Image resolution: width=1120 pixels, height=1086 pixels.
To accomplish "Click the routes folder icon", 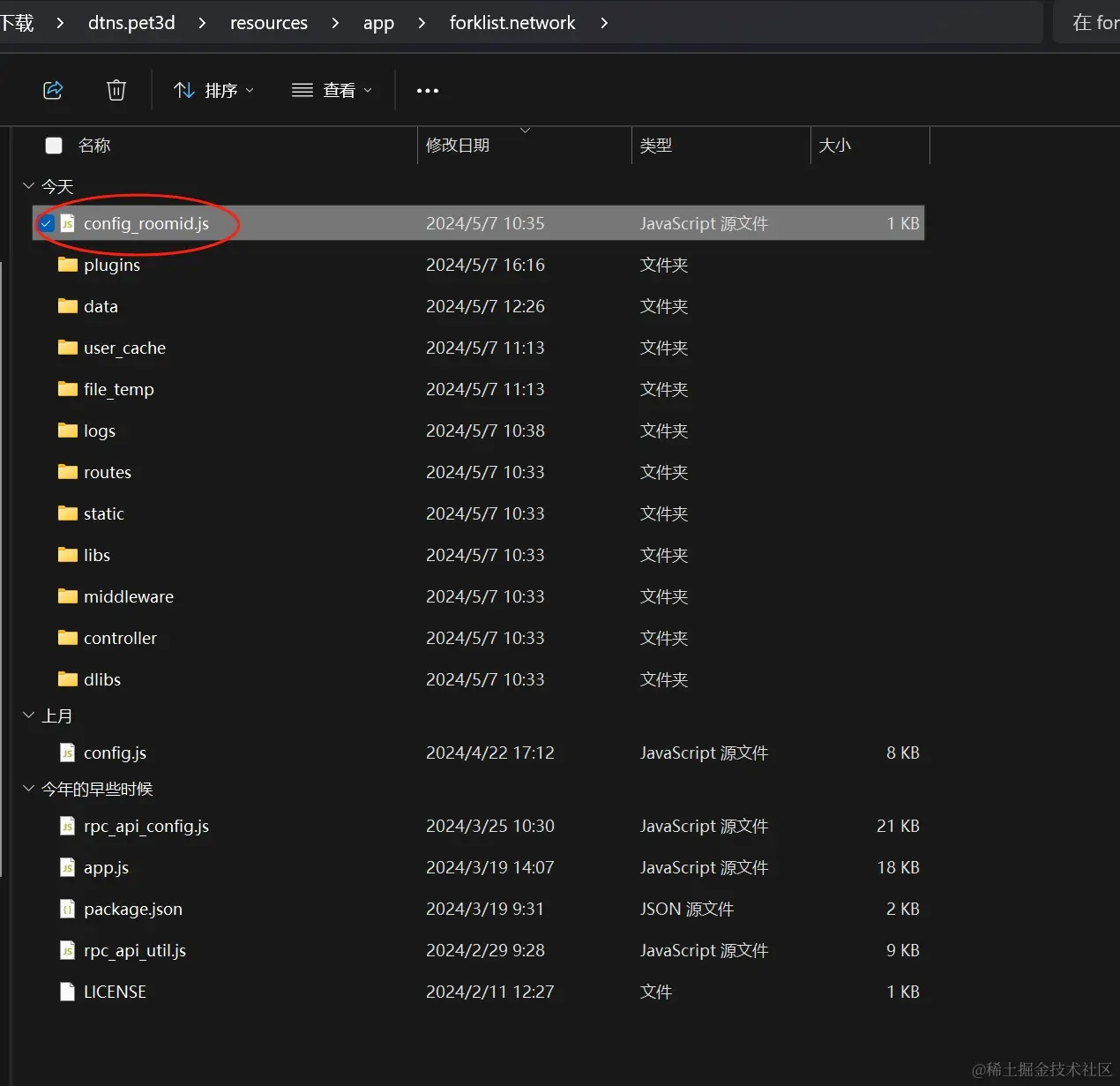I will [68, 472].
